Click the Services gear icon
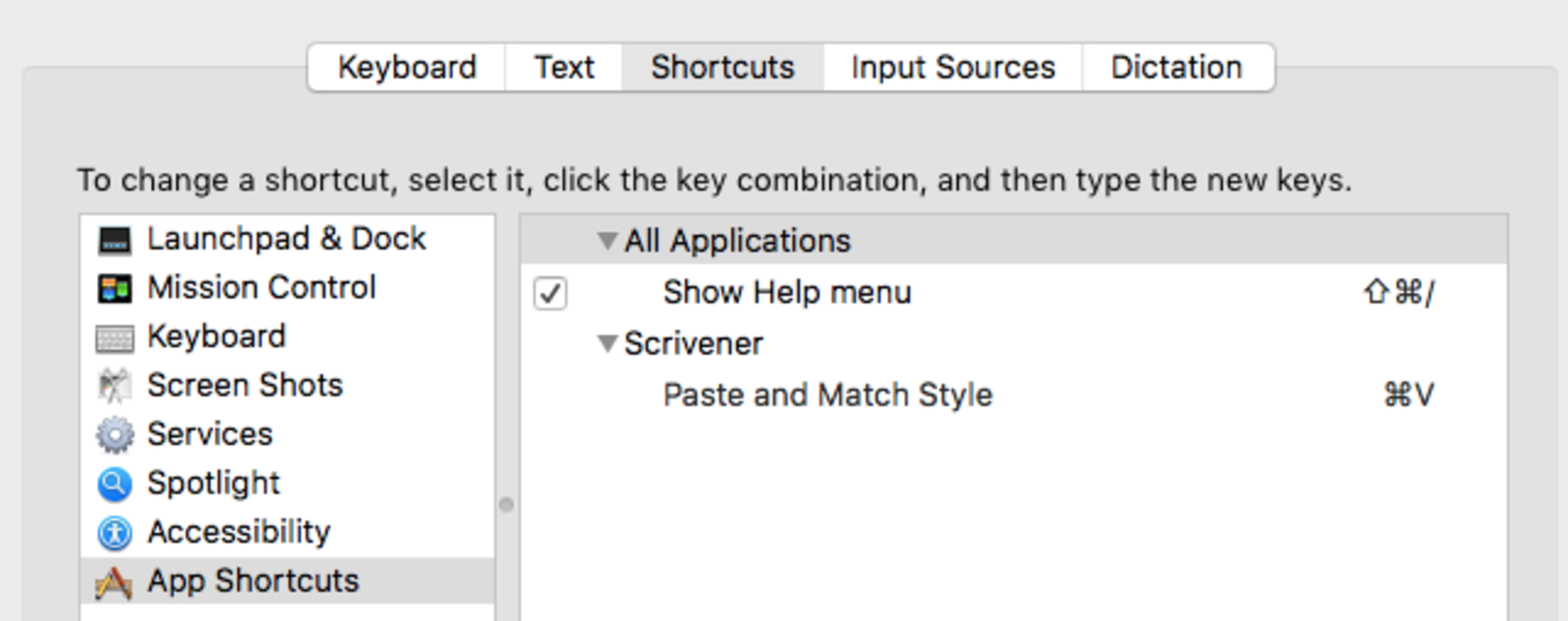The height and width of the screenshot is (621, 1568). click(x=115, y=435)
